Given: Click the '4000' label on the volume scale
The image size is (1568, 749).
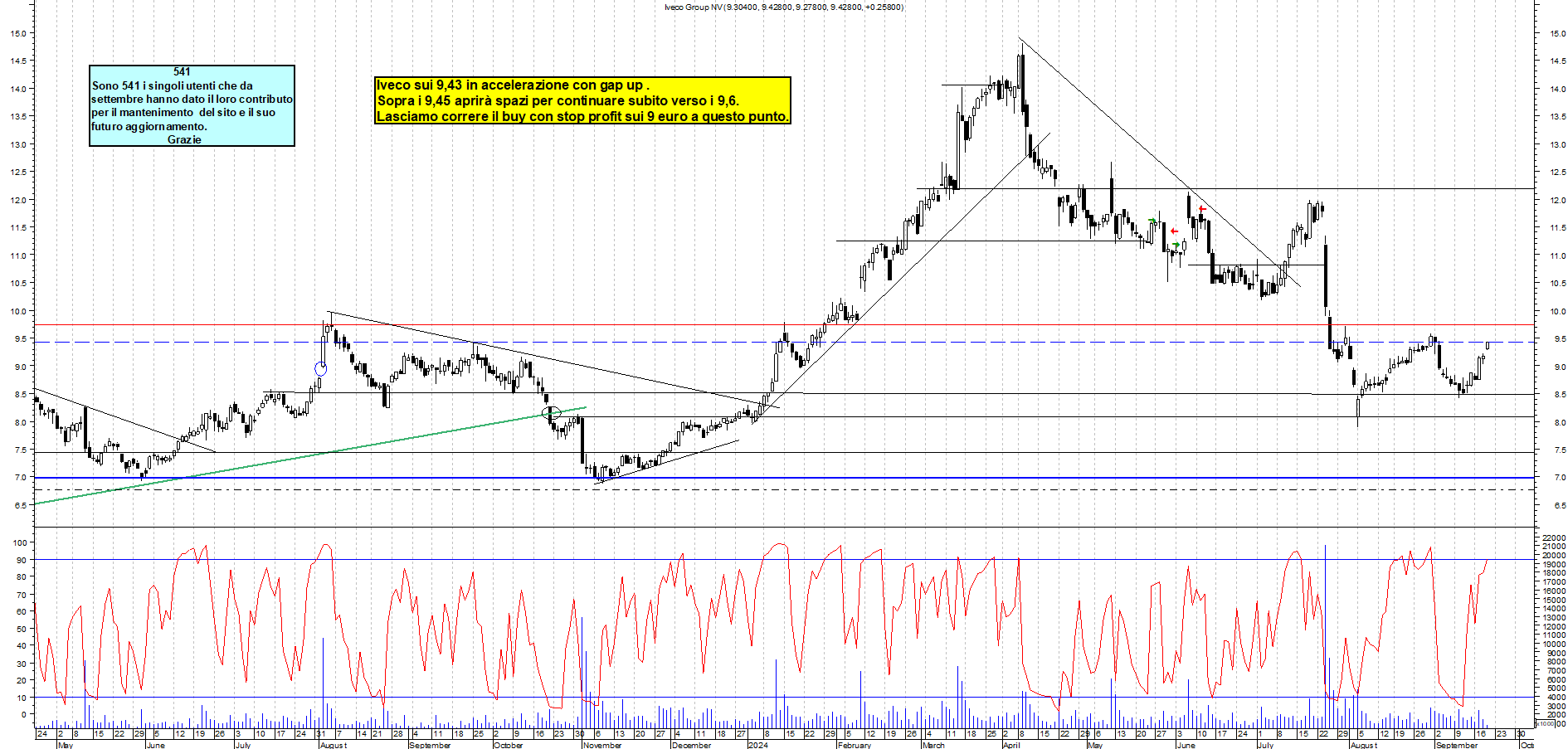Looking at the screenshot, I should [x=1555, y=697].
